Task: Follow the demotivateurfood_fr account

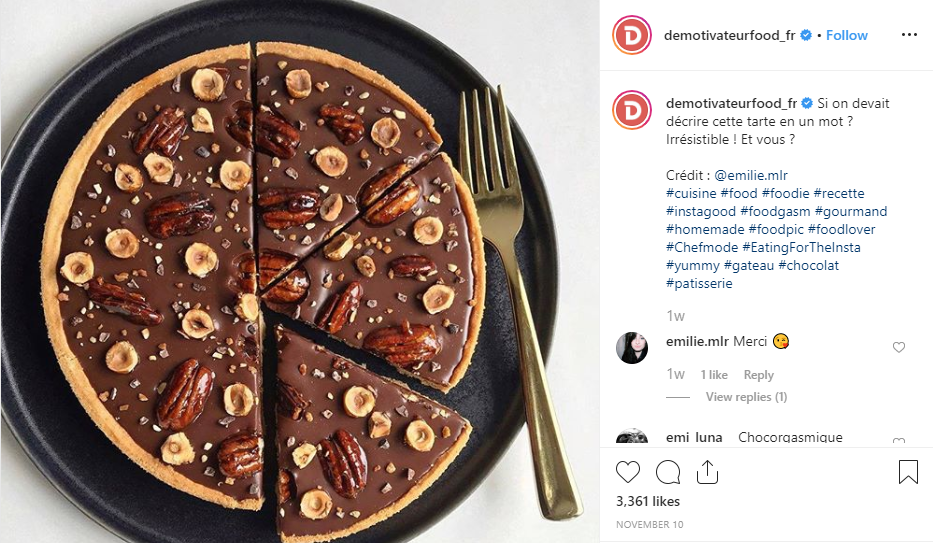Action: coord(847,35)
